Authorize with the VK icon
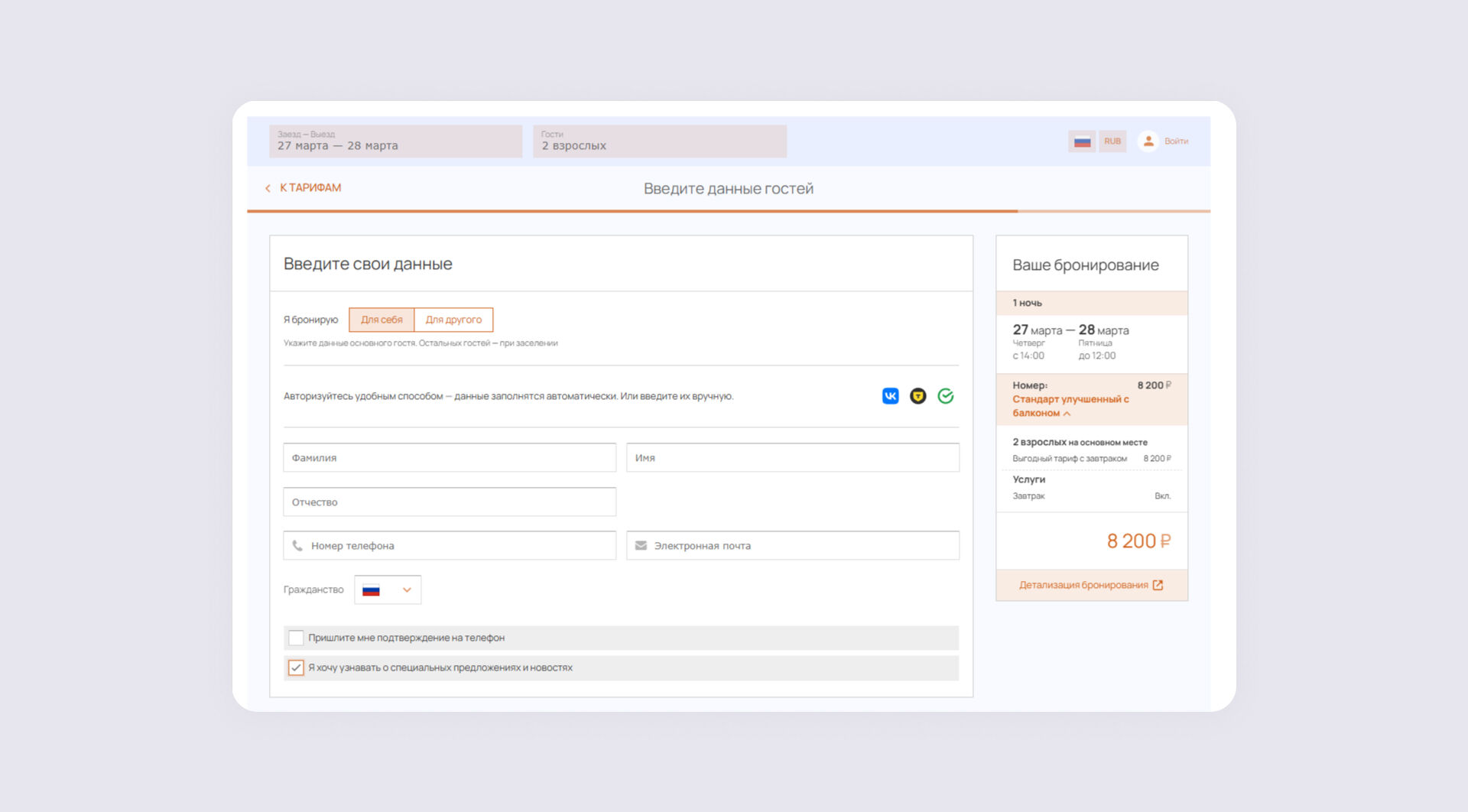The image size is (1468, 812). coord(890,396)
